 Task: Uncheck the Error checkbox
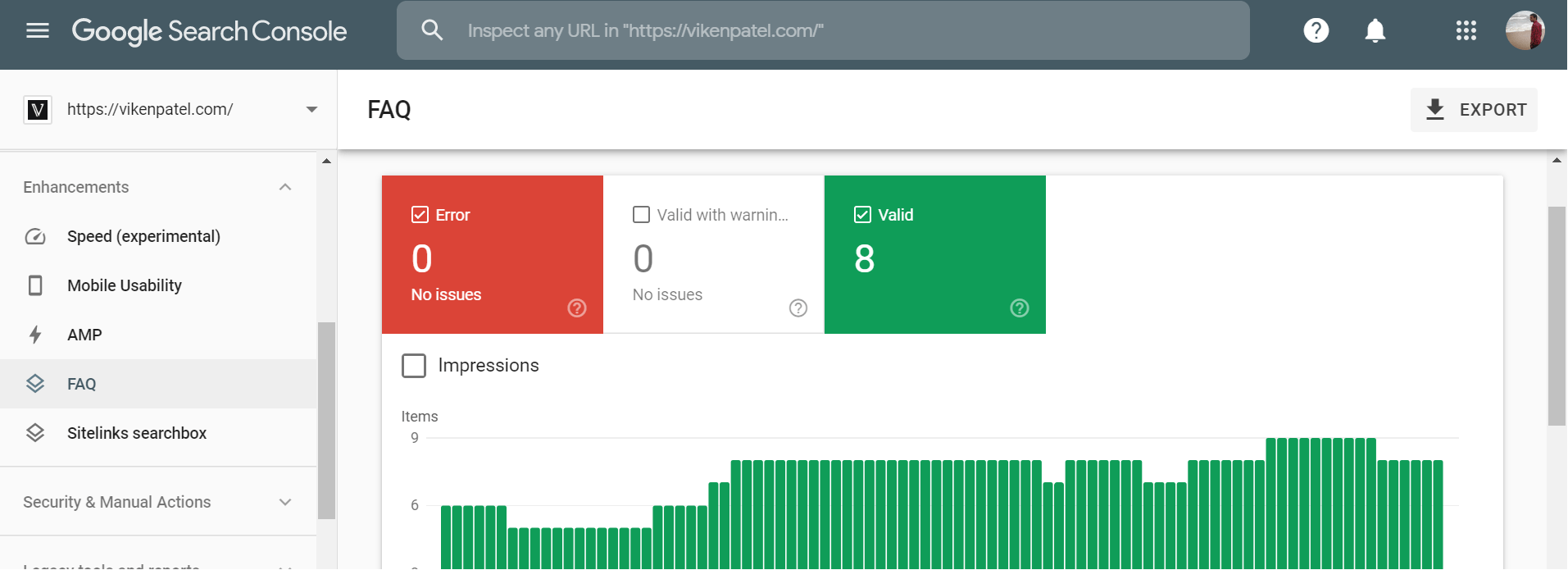(420, 215)
